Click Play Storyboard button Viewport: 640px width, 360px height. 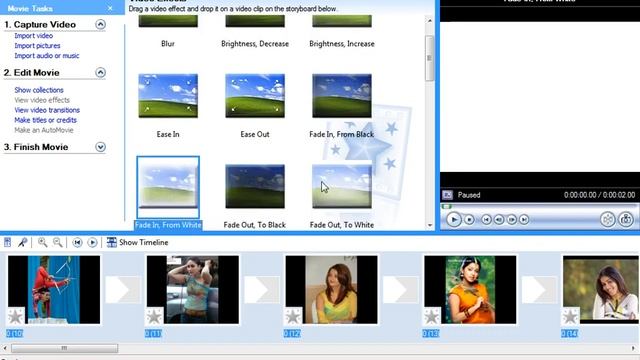93,242
